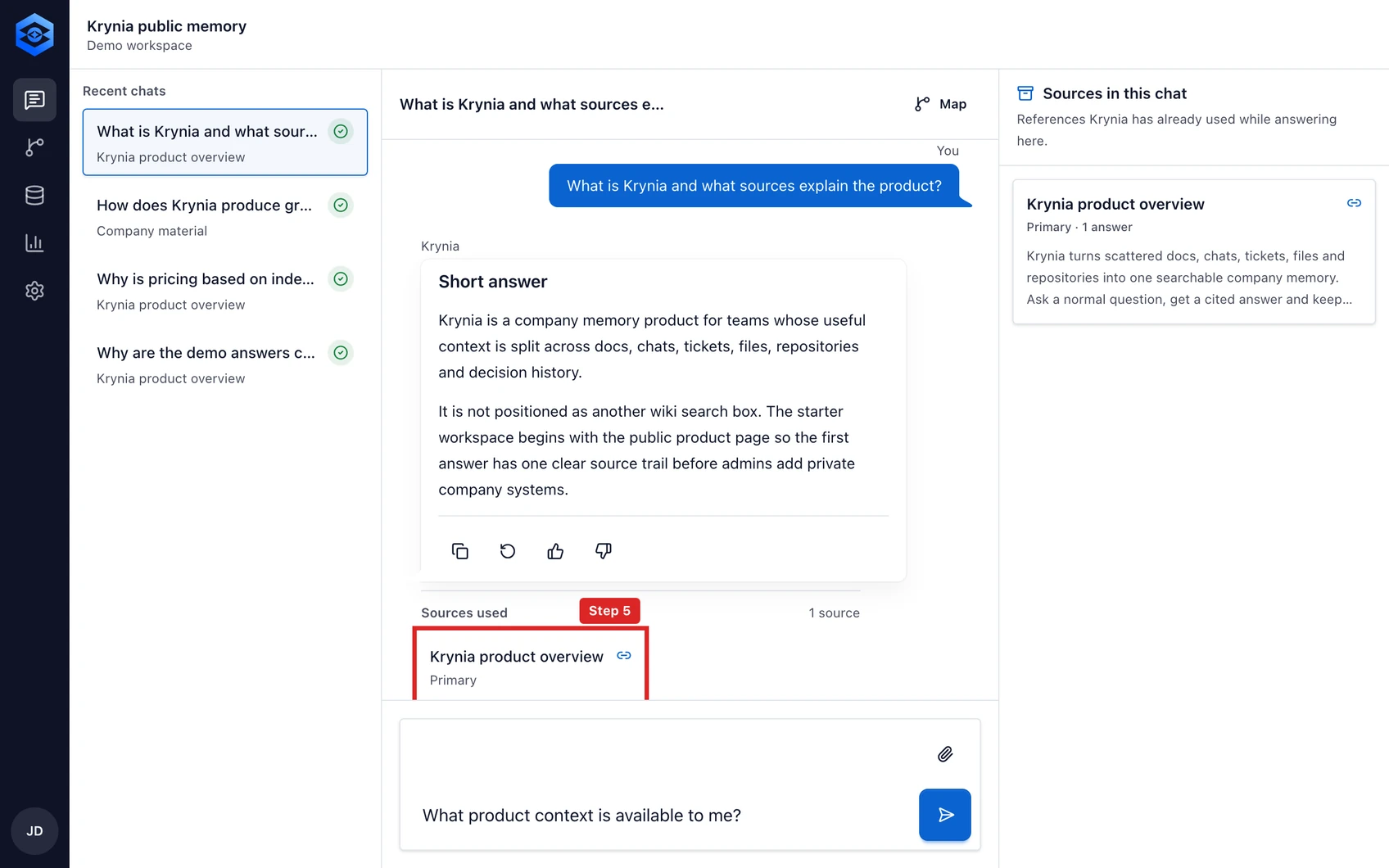1389x868 pixels.
Task: Click the chat title 'What is Krynia and what sources e...'
Action: coord(532,104)
